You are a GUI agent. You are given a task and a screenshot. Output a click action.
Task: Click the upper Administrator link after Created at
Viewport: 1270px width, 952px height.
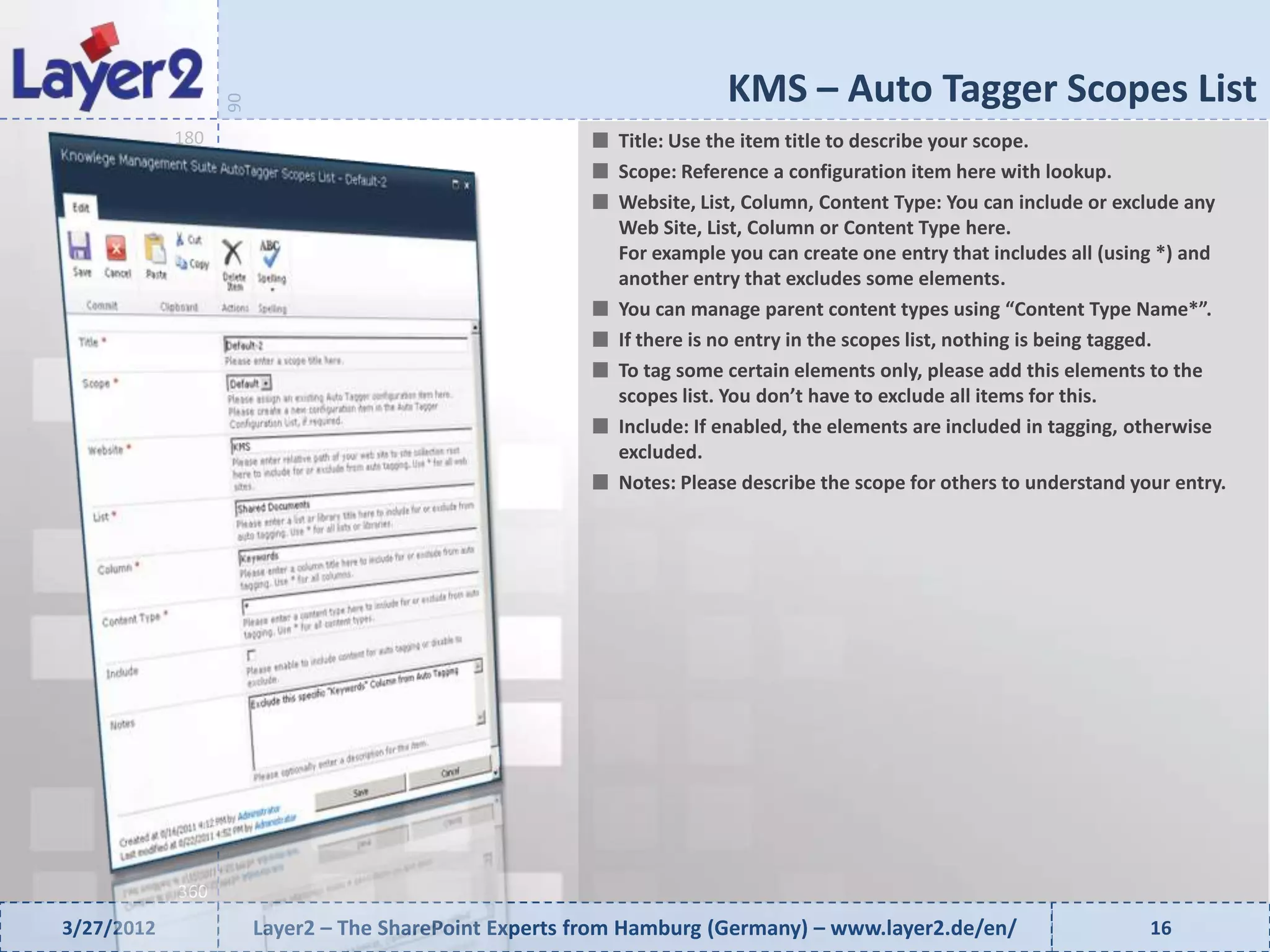click(259, 813)
